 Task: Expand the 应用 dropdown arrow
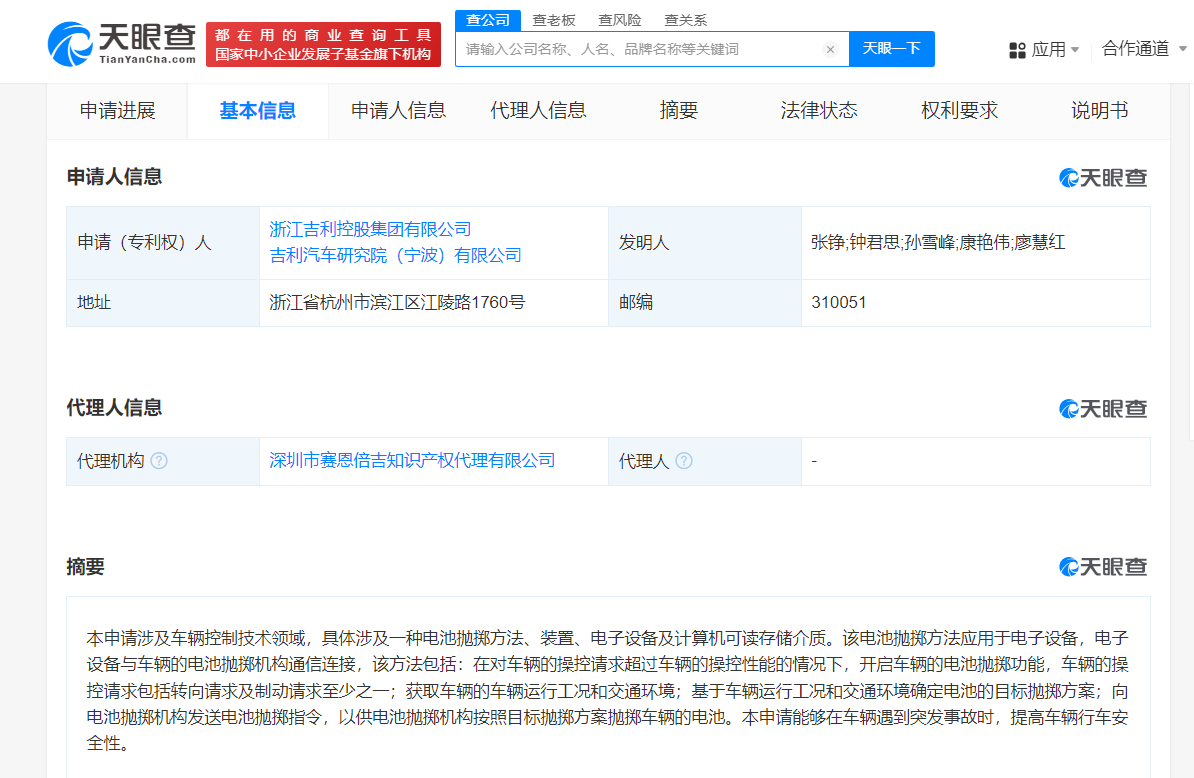[1075, 49]
